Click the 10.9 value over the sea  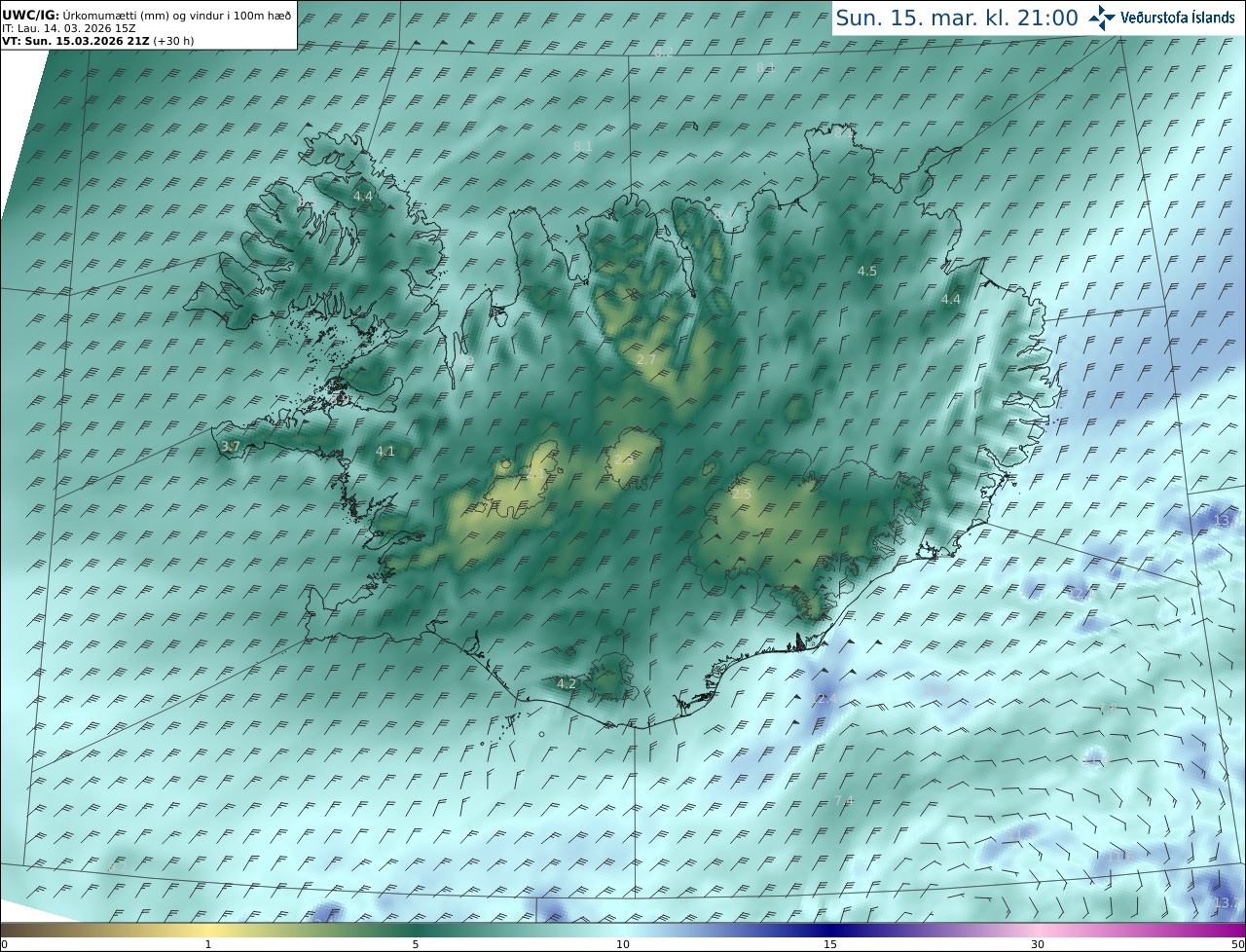click(936, 690)
